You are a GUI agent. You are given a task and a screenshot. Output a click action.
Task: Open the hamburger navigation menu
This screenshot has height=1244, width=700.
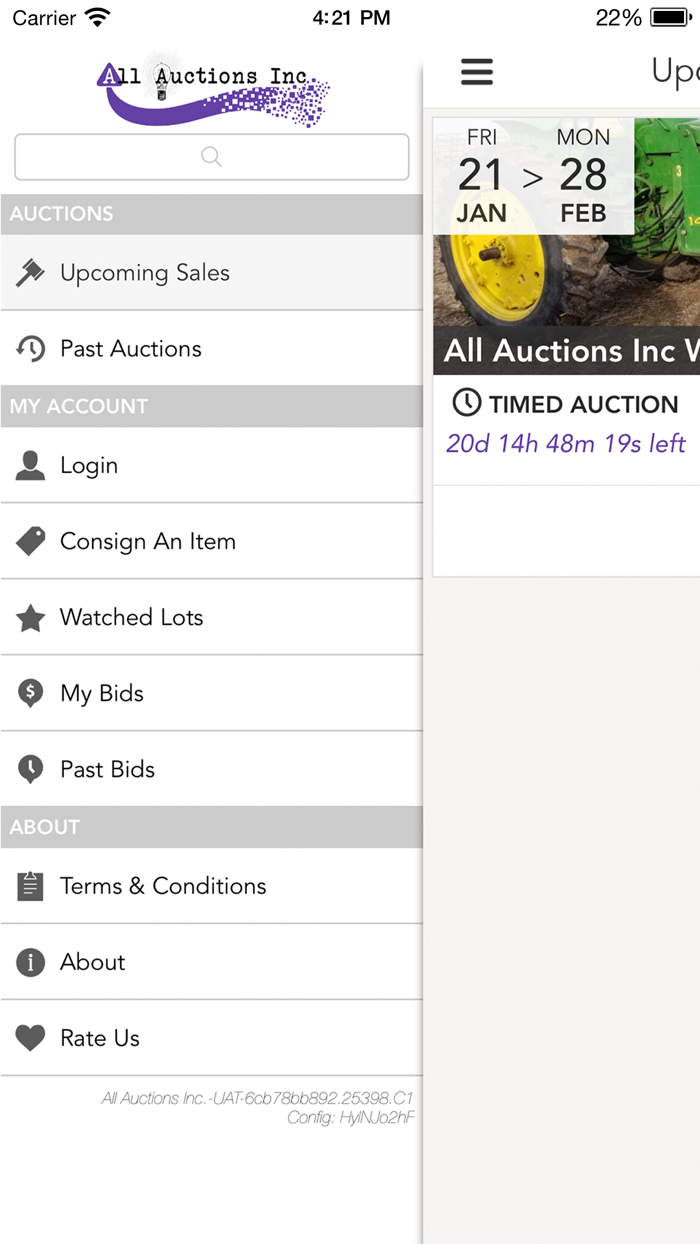(x=477, y=72)
